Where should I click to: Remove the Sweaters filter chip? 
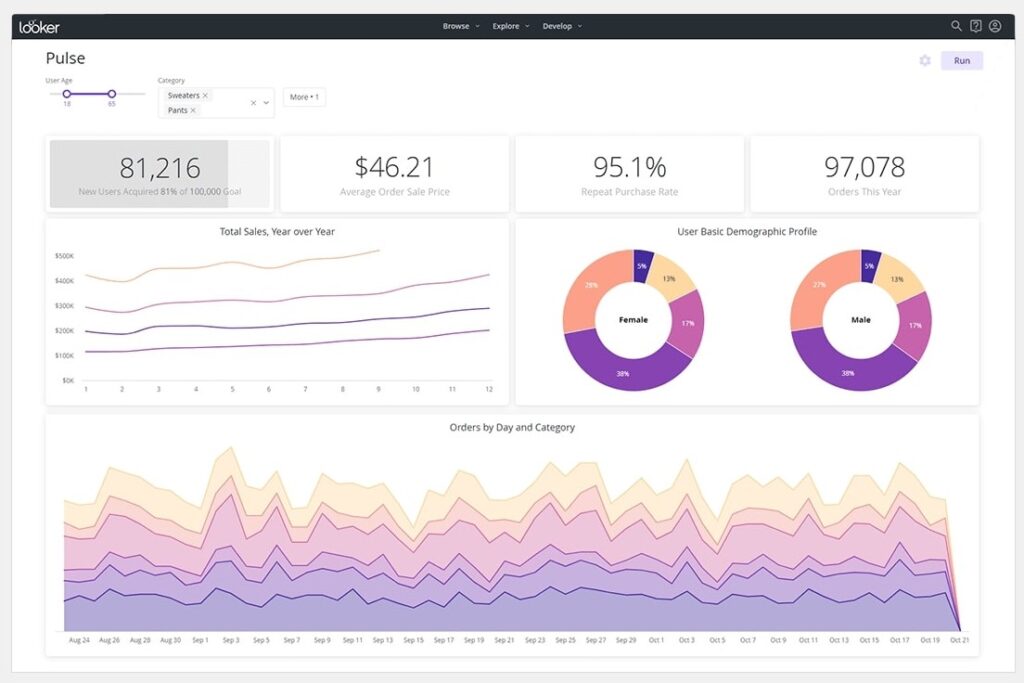(206, 96)
